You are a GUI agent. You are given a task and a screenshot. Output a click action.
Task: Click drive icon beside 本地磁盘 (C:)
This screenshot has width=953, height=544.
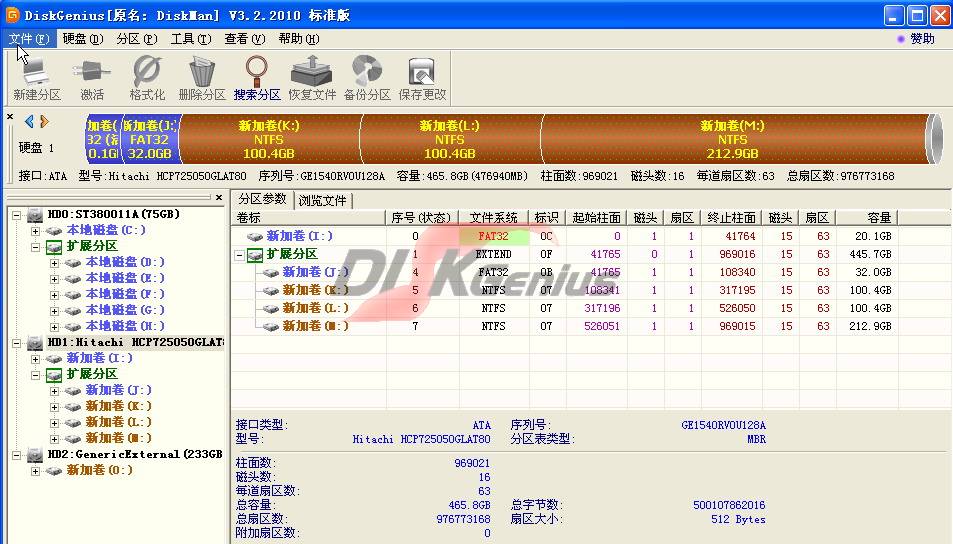click(x=54, y=231)
